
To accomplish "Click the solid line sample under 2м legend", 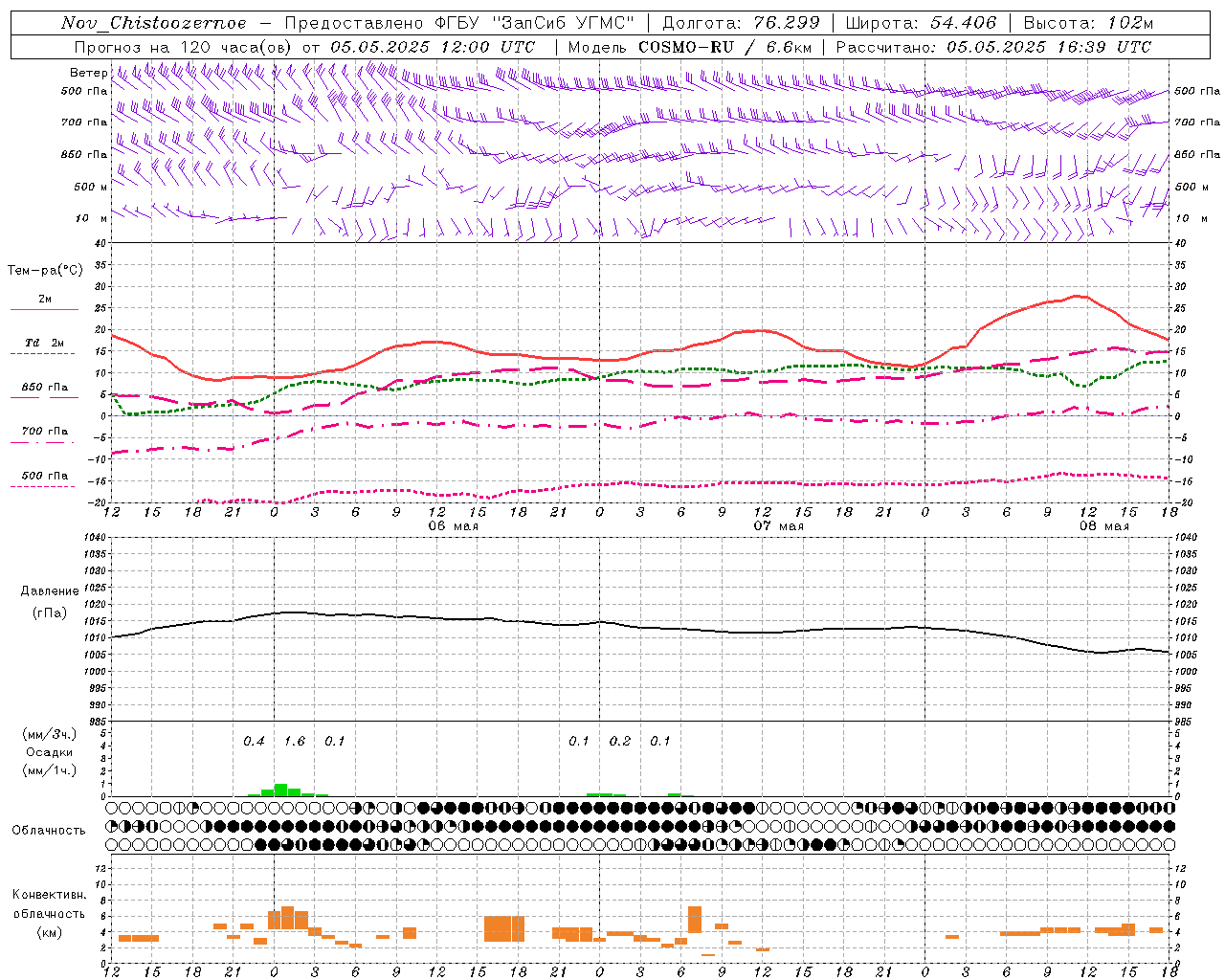I will [44, 310].
